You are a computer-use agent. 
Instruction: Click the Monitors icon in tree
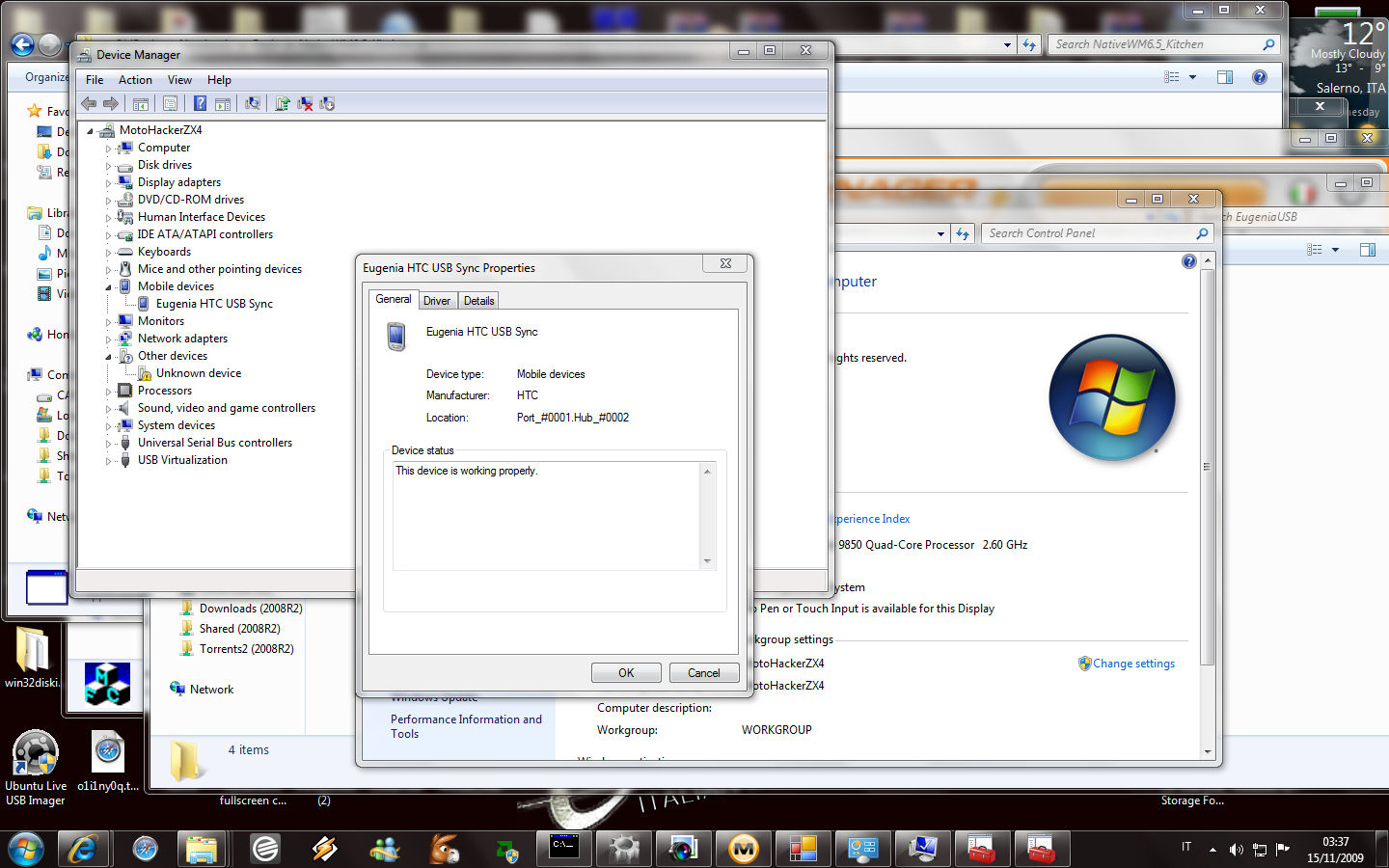pyautogui.click(x=124, y=321)
